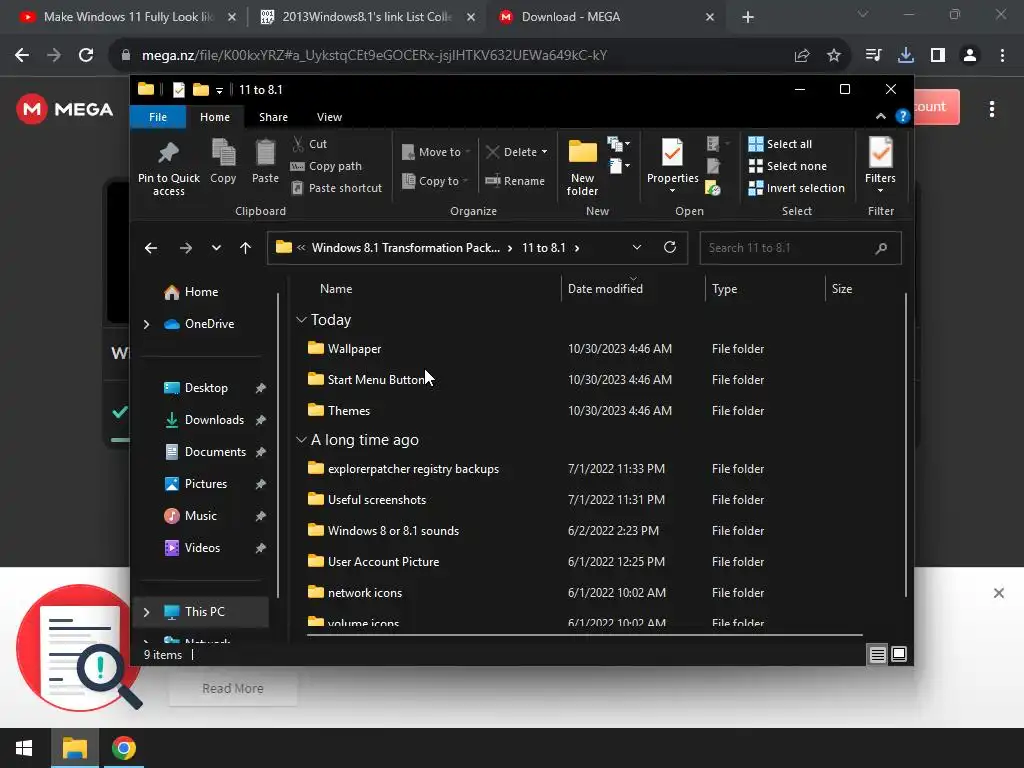Switch to the Home ribbon tab

coord(215,117)
